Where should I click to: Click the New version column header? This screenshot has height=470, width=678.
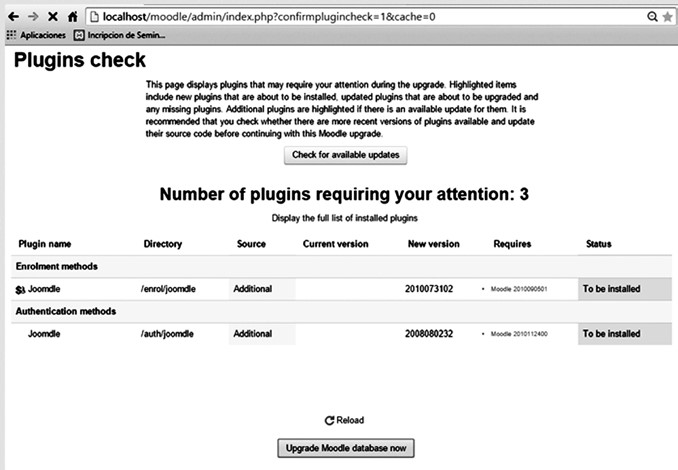(434, 244)
